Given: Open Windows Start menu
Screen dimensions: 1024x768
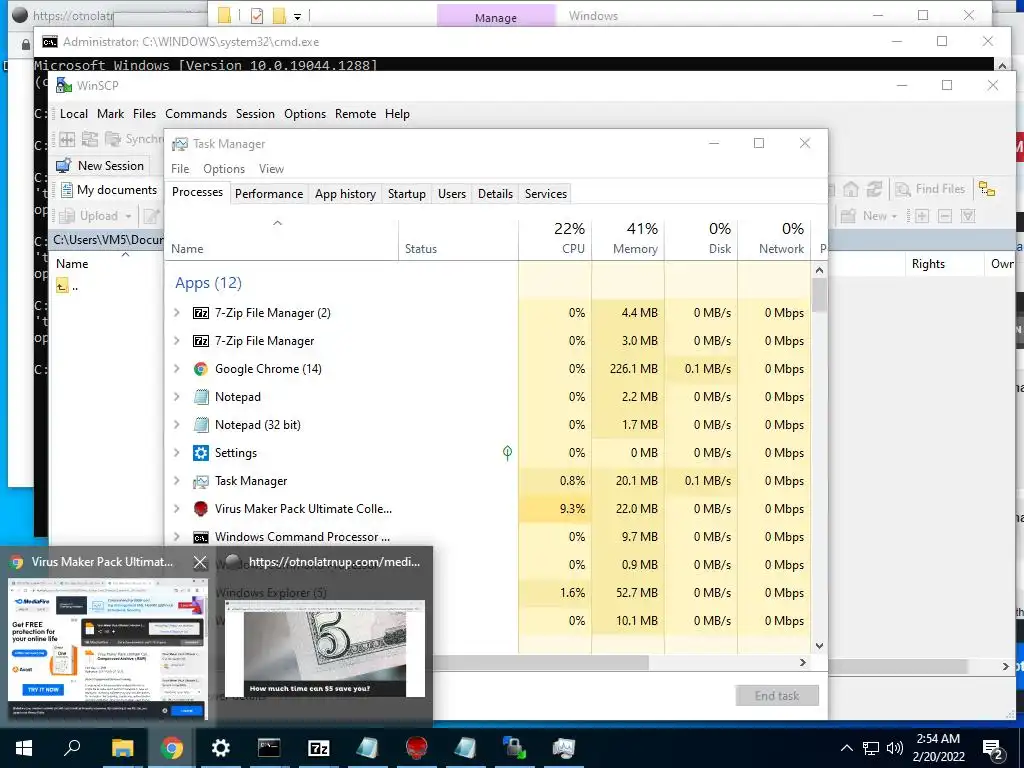Looking at the screenshot, I should coord(24,748).
